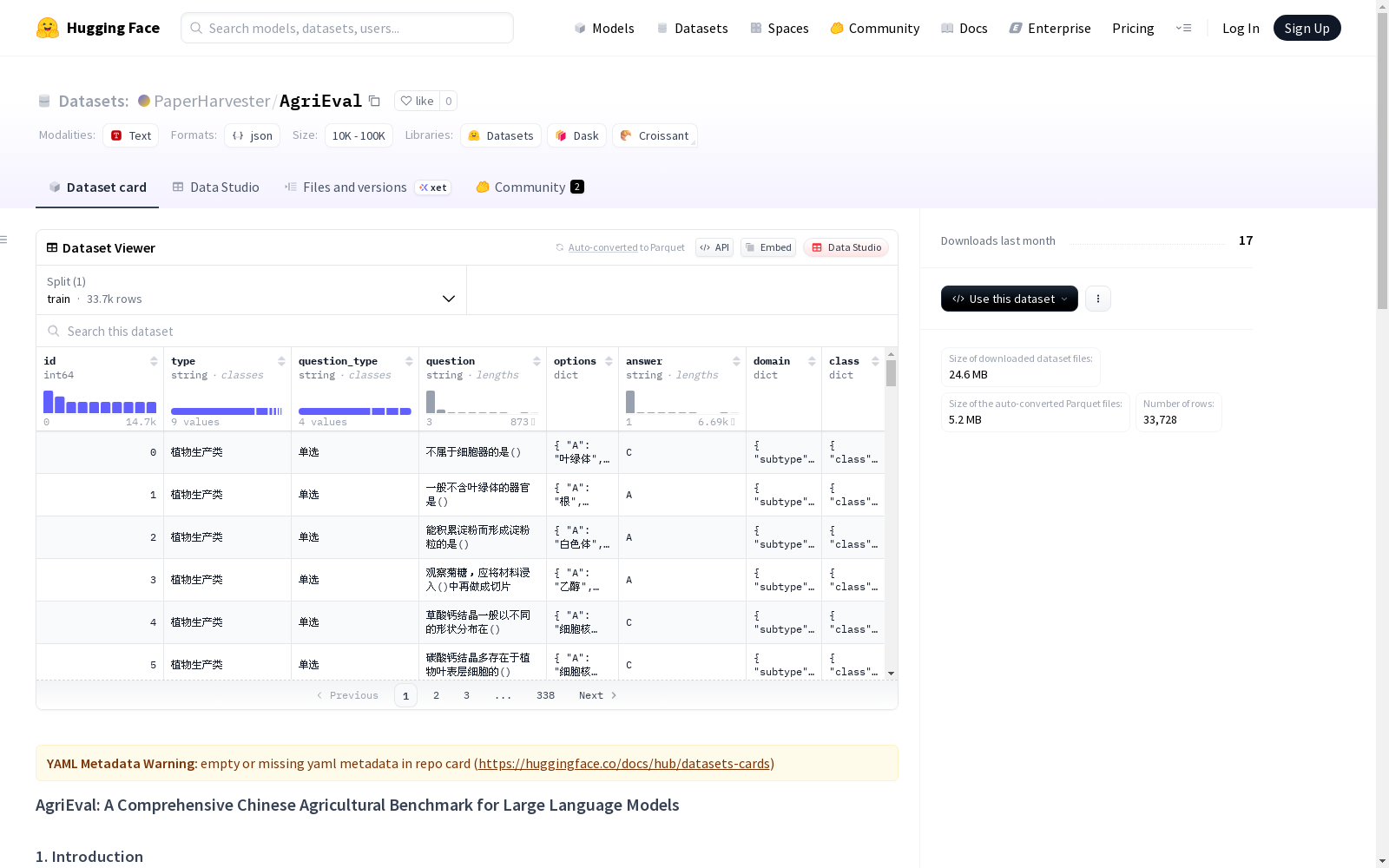
Task: Open the left sidebar table-of-contents icon
Action: click(x=4, y=240)
